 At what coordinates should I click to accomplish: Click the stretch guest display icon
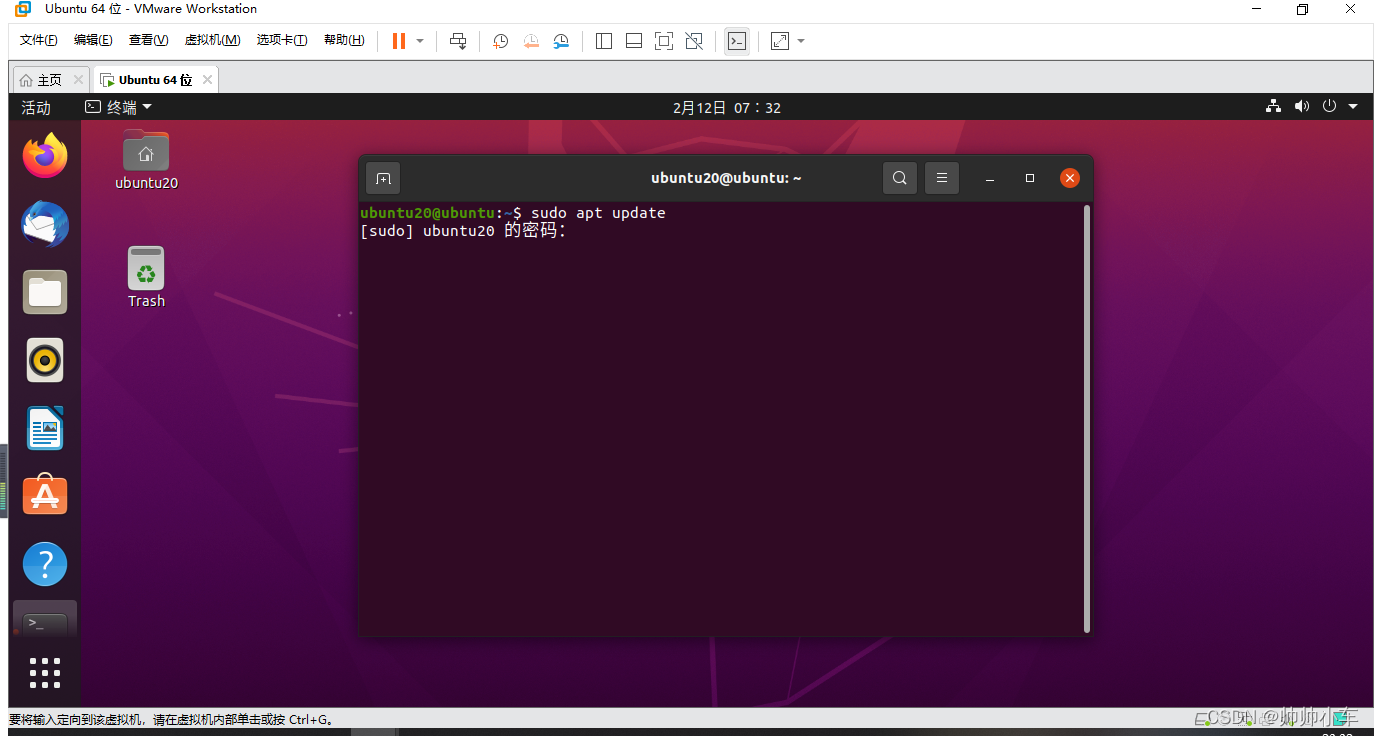pyautogui.click(x=780, y=41)
